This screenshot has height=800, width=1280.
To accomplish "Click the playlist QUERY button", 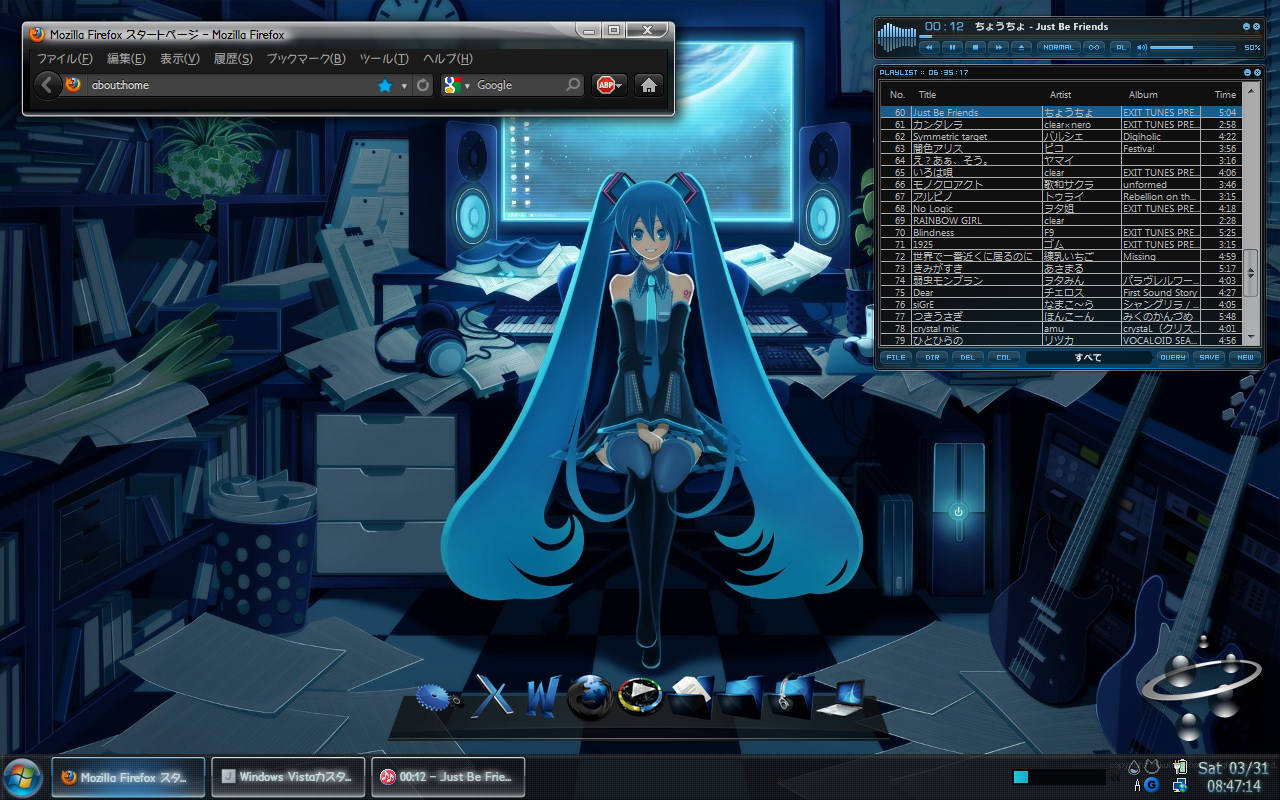I will click(1173, 357).
